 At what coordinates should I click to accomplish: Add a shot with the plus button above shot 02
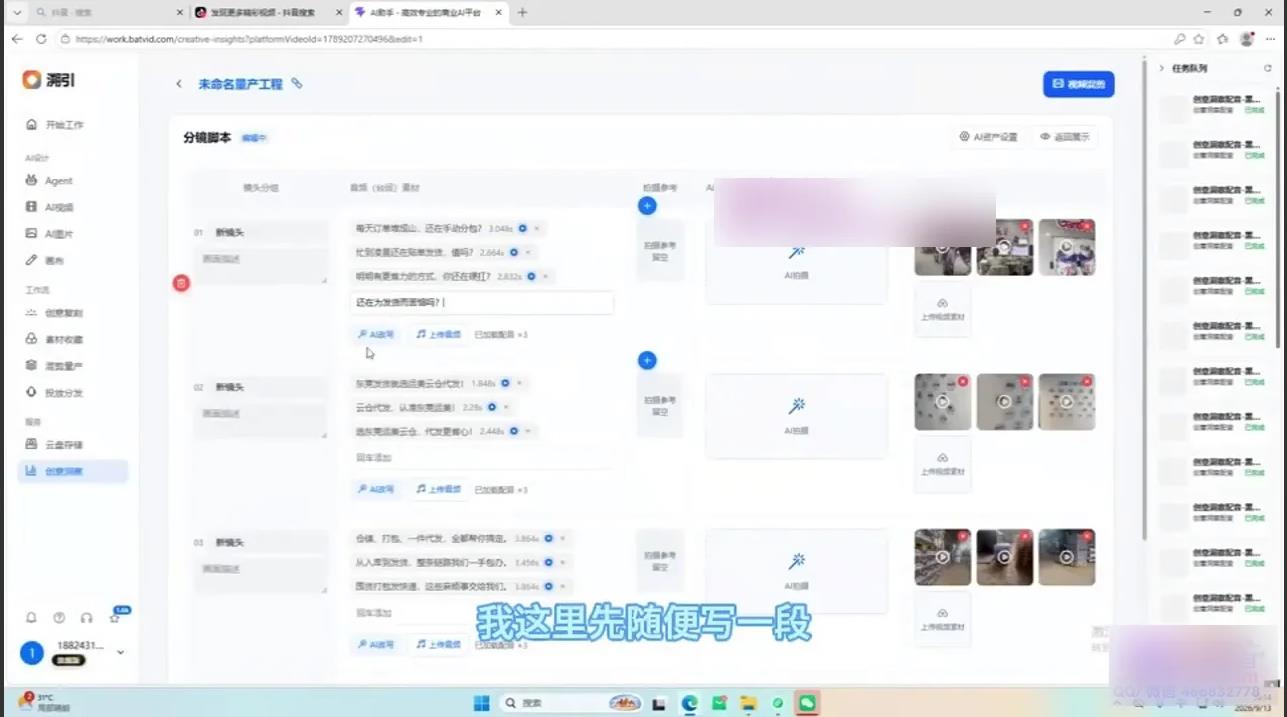(647, 360)
